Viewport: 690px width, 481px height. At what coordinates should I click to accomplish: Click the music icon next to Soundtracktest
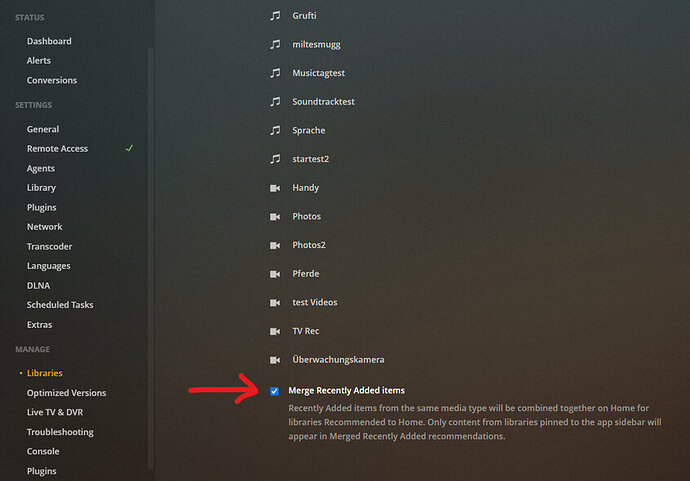point(275,102)
